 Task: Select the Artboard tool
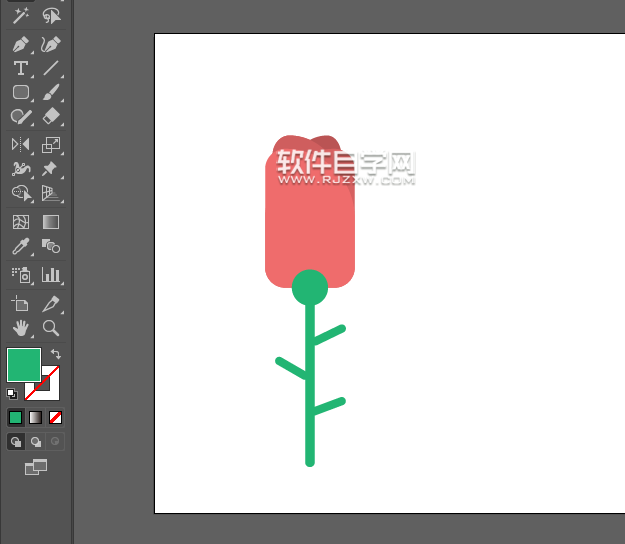coord(20,304)
